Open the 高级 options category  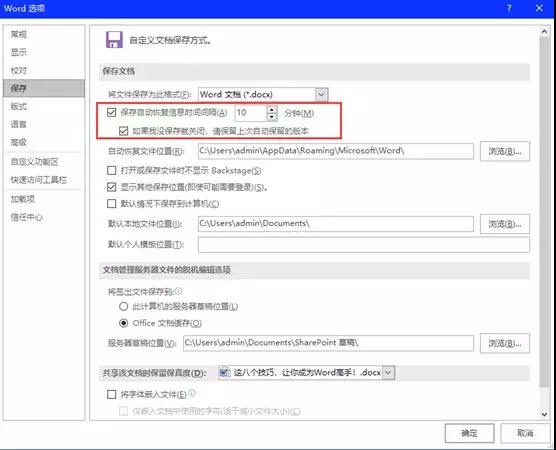(18, 142)
